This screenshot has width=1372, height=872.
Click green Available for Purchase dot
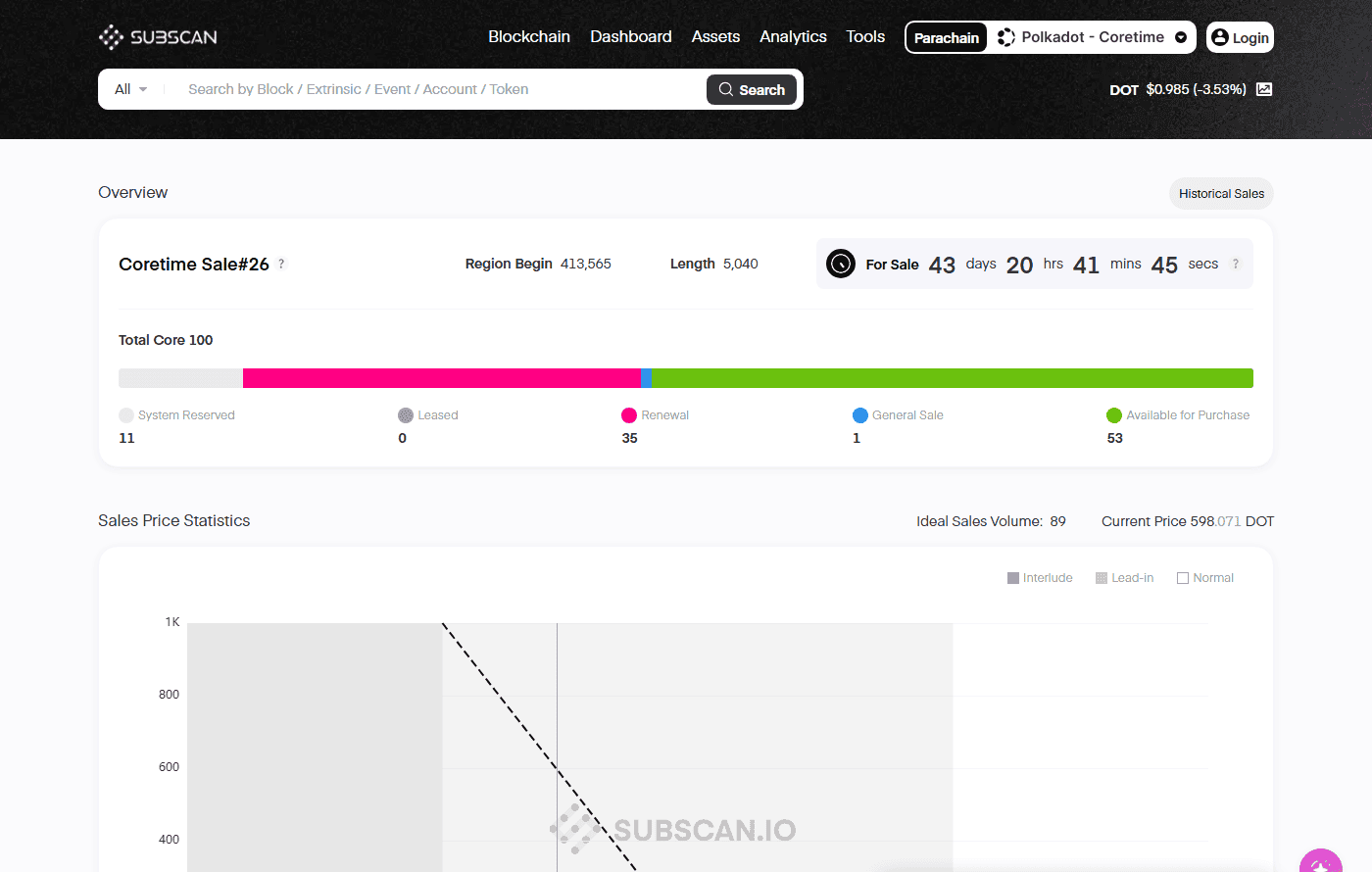pyautogui.click(x=1114, y=415)
